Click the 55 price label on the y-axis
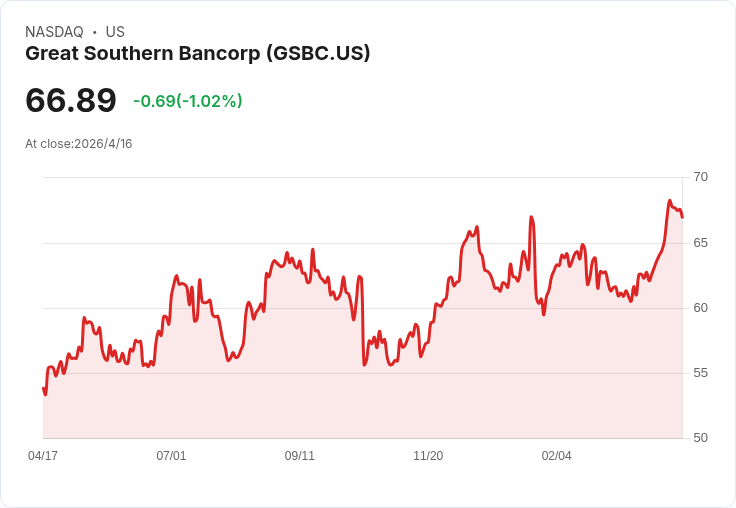736x508 pixels. pos(700,373)
